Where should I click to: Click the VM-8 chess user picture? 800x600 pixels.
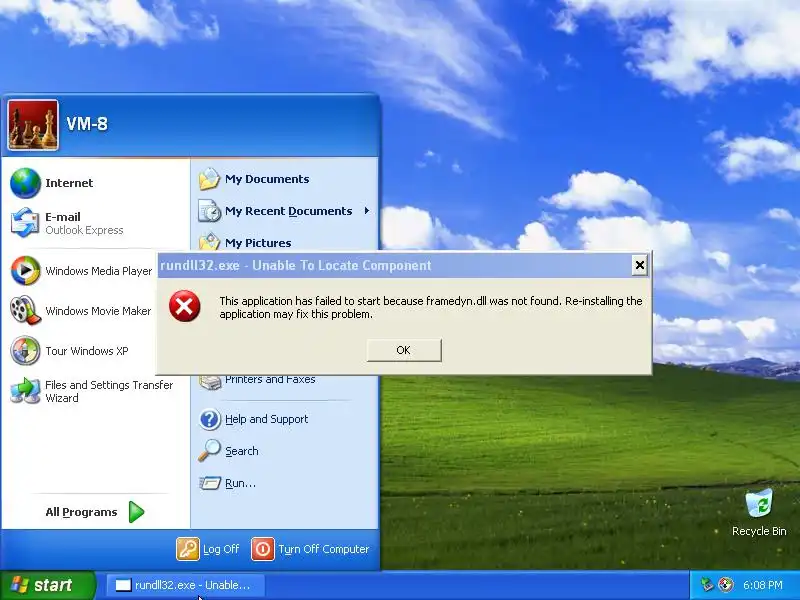(x=33, y=125)
